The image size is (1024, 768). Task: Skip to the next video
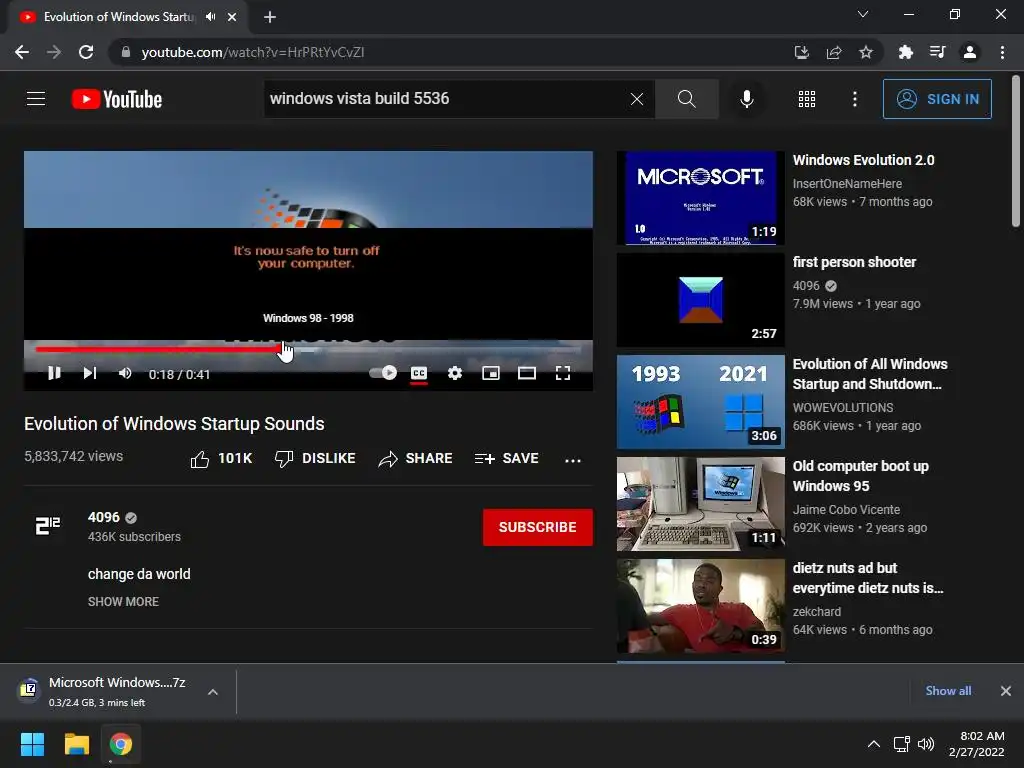coord(90,373)
